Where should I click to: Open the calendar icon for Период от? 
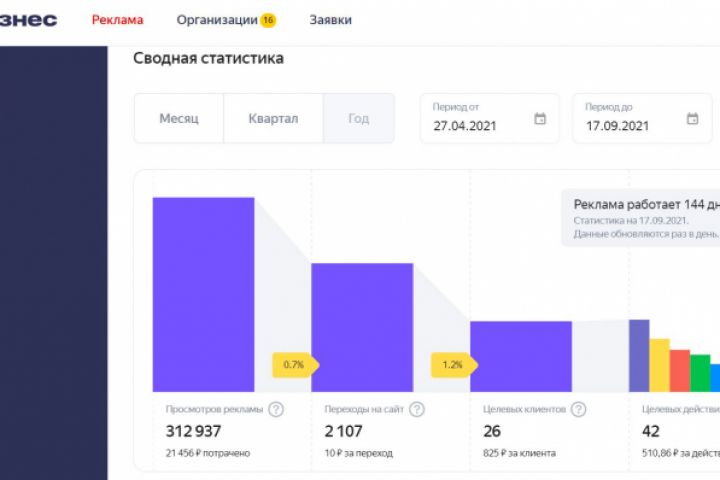pyautogui.click(x=540, y=119)
